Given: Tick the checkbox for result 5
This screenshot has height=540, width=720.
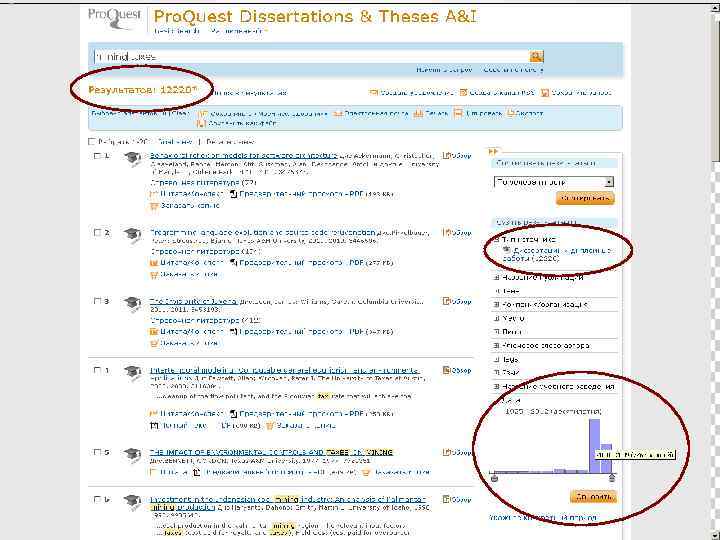Looking at the screenshot, I should coord(97,452).
